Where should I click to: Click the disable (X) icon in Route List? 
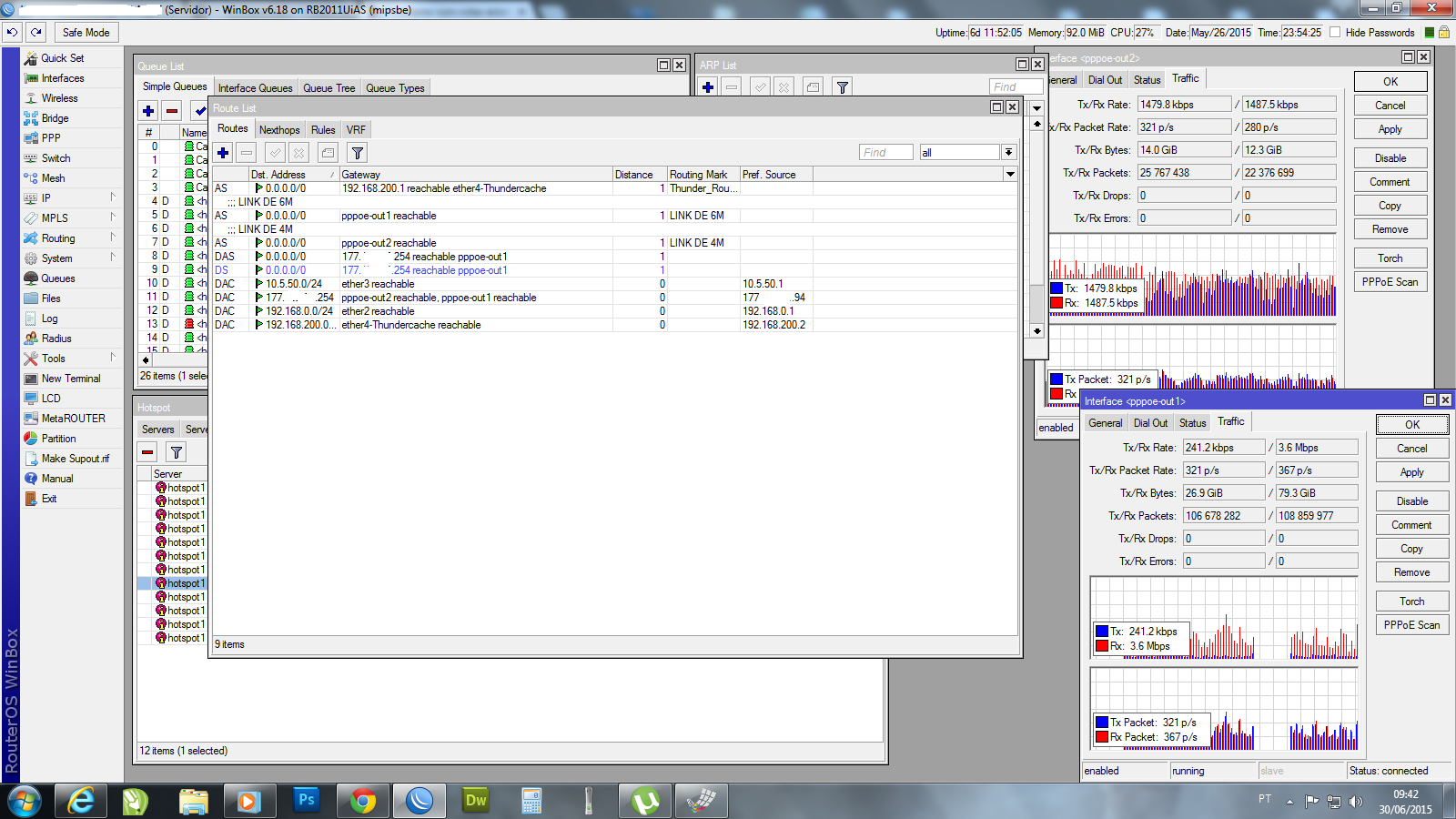[x=299, y=153]
